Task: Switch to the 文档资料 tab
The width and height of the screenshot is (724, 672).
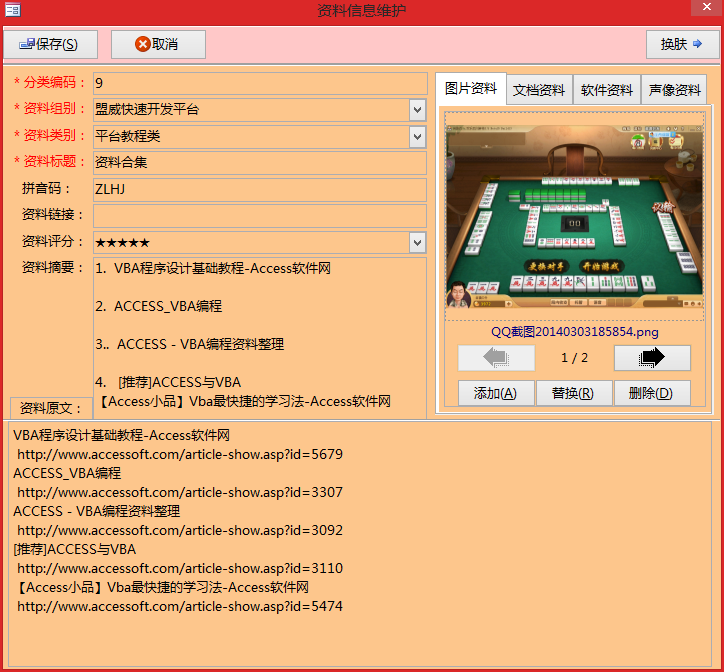Action: tap(539, 90)
